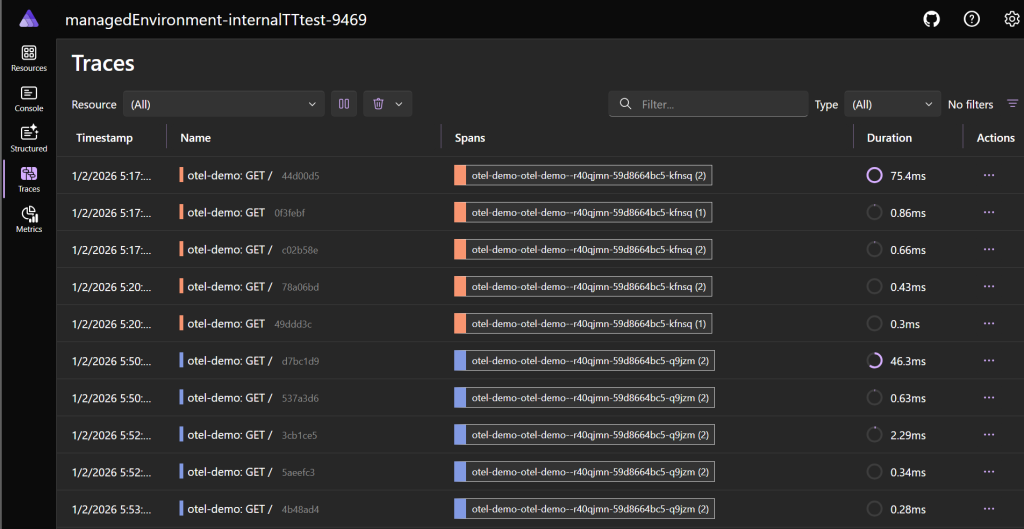Click the Help question mark icon
Viewport: 1024px width, 529px height.
(971, 19)
